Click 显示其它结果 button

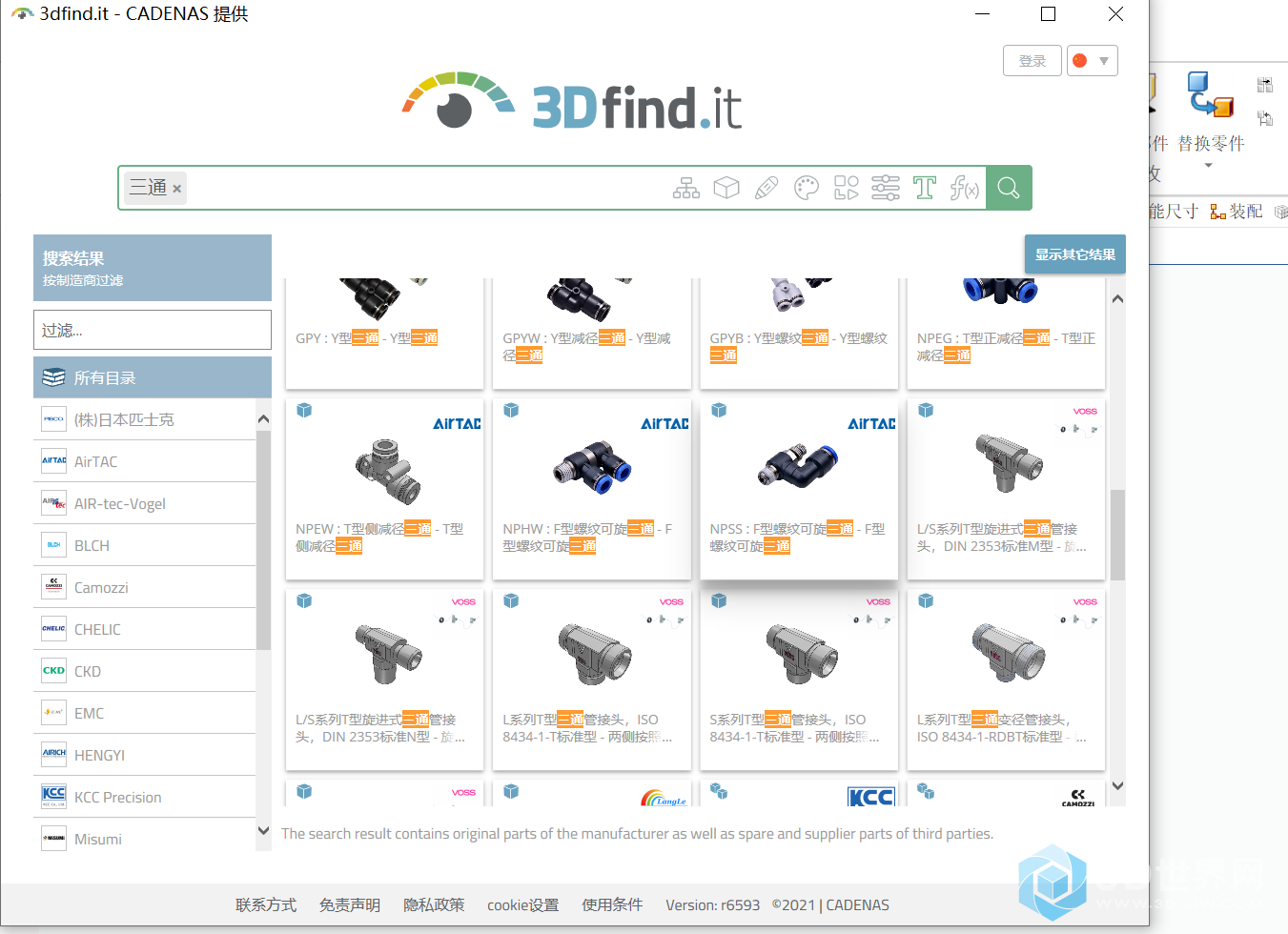pyautogui.click(x=1075, y=254)
